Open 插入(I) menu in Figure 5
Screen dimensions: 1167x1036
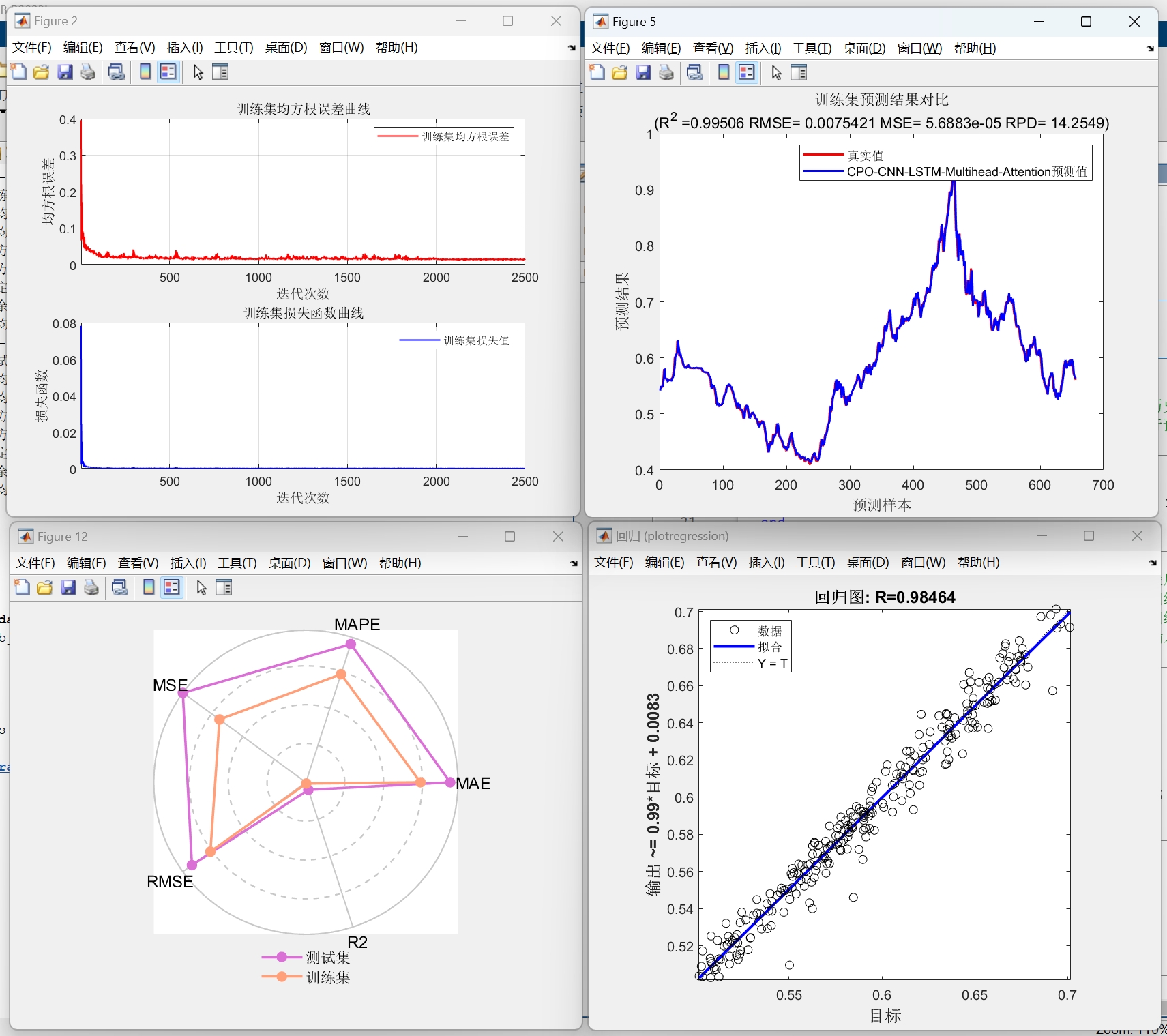[x=763, y=48]
